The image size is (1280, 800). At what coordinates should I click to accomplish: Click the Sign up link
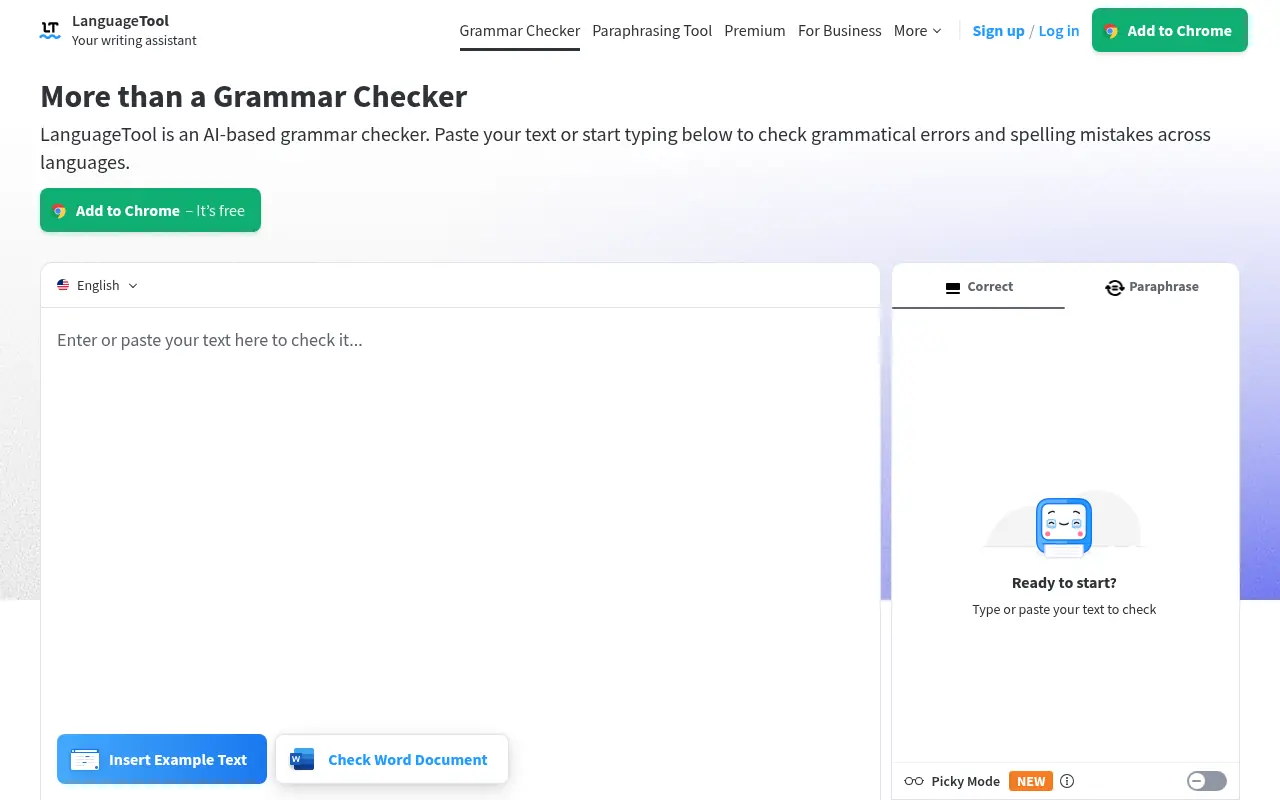(997, 31)
